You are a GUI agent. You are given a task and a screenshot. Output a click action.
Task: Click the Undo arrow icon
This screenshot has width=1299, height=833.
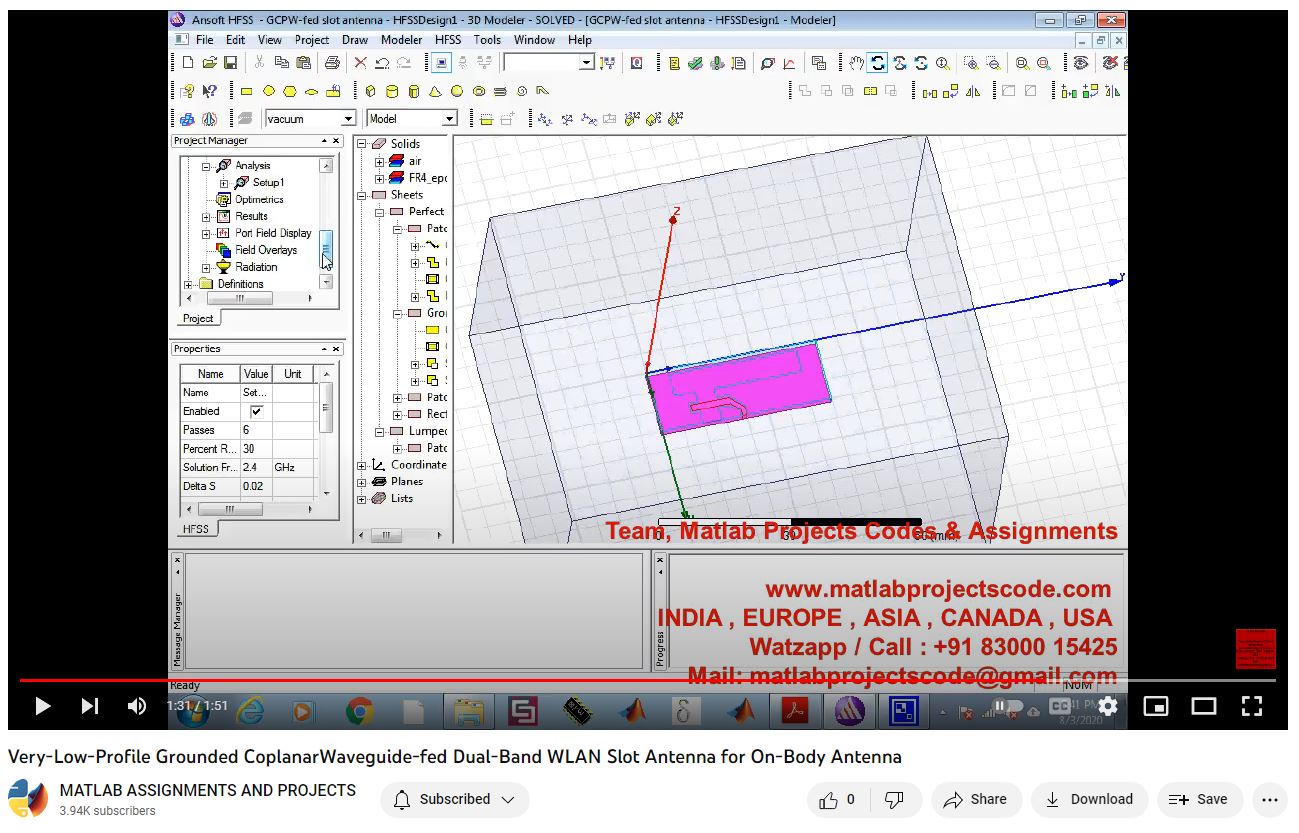tap(382, 63)
